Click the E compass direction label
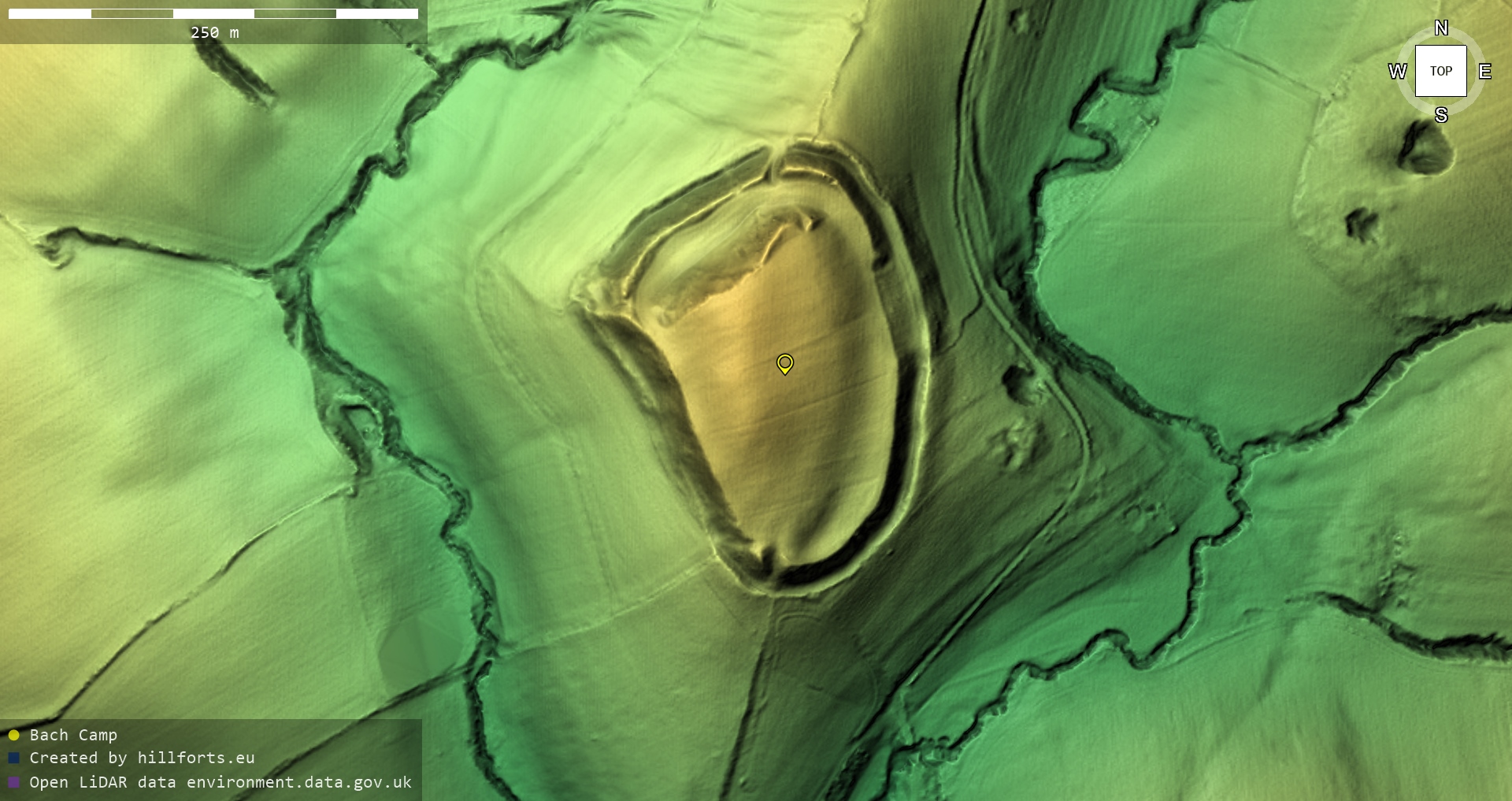The image size is (1512, 801). pos(1484,72)
